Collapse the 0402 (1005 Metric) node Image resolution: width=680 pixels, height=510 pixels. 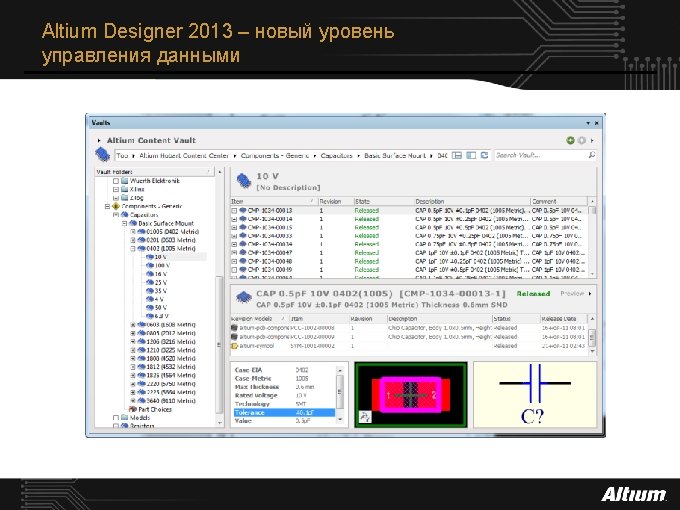click(x=133, y=248)
